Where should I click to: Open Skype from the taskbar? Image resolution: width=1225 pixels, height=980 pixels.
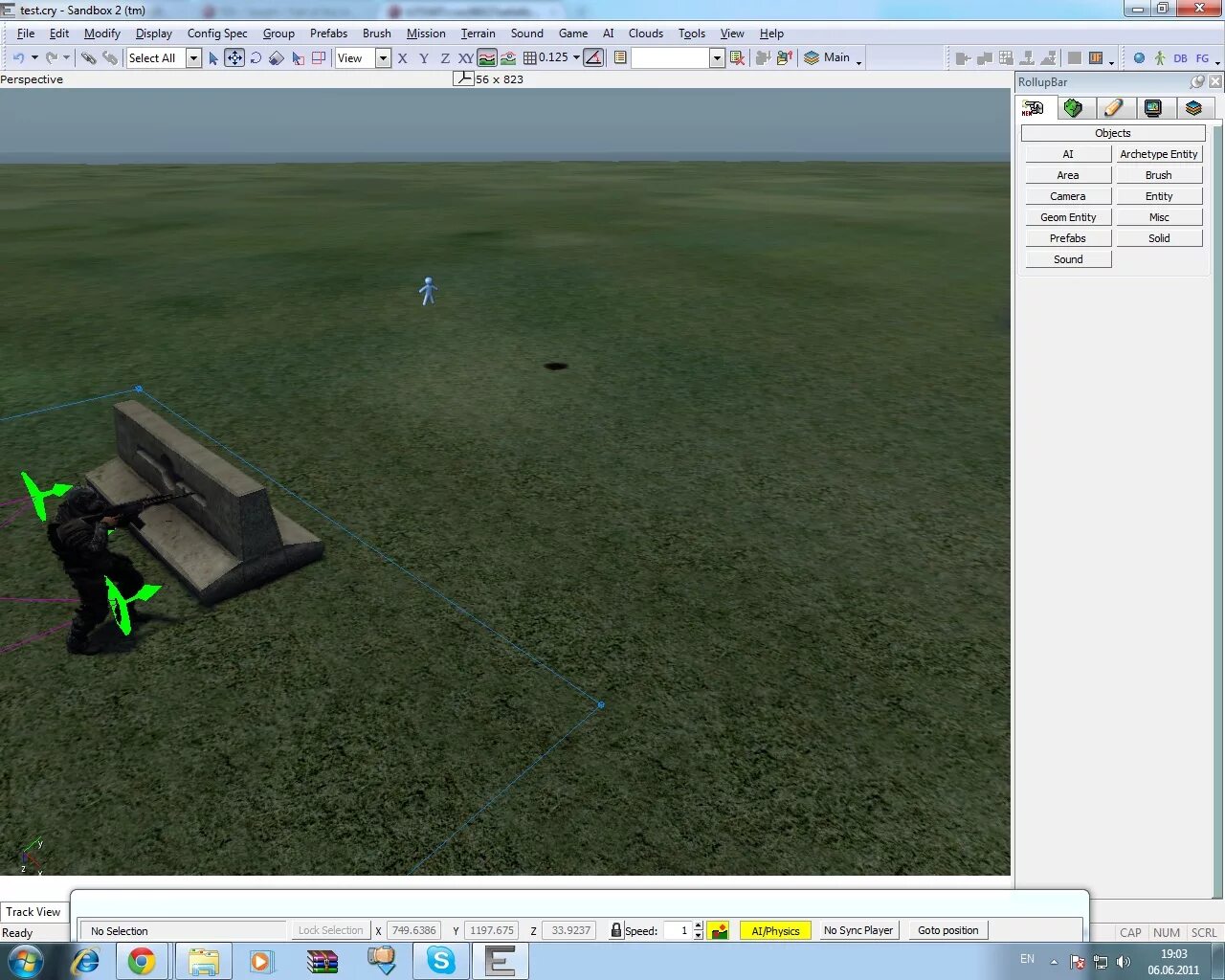click(440, 961)
